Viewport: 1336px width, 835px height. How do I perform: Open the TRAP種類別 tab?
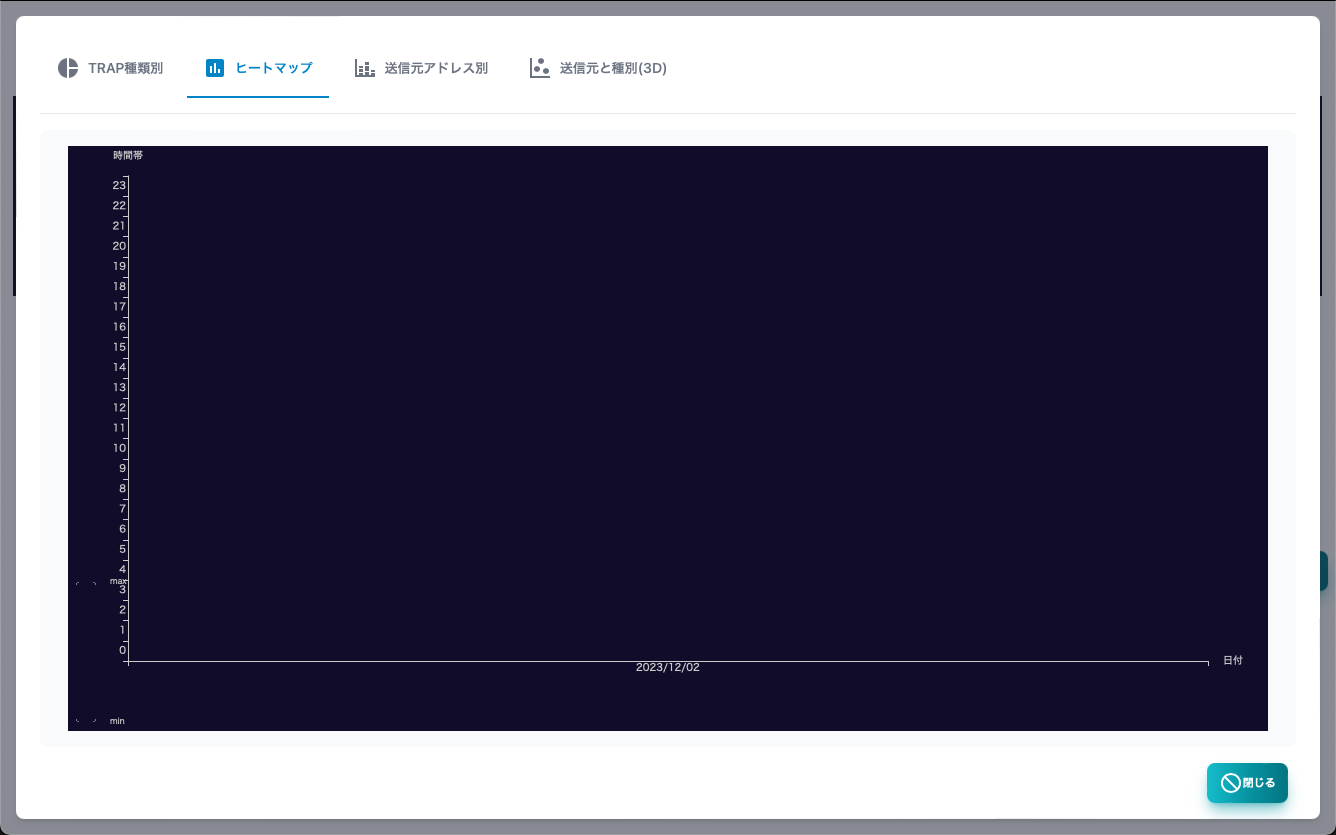[110, 68]
